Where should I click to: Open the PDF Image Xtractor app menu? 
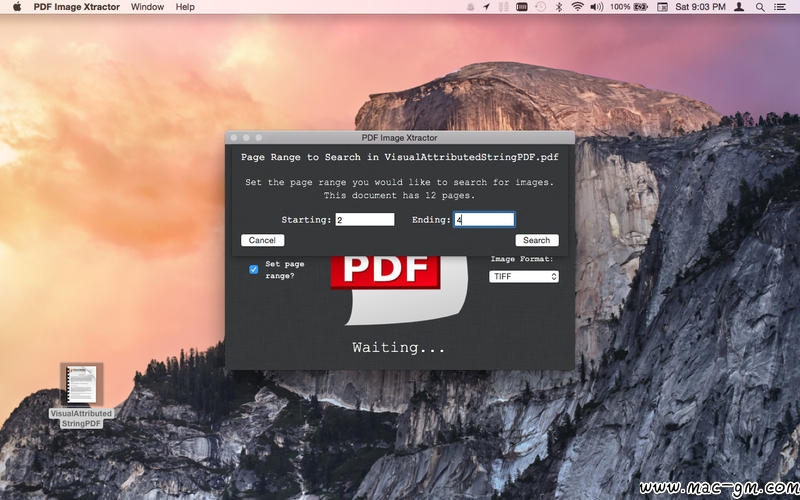pyautogui.click(x=77, y=7)
